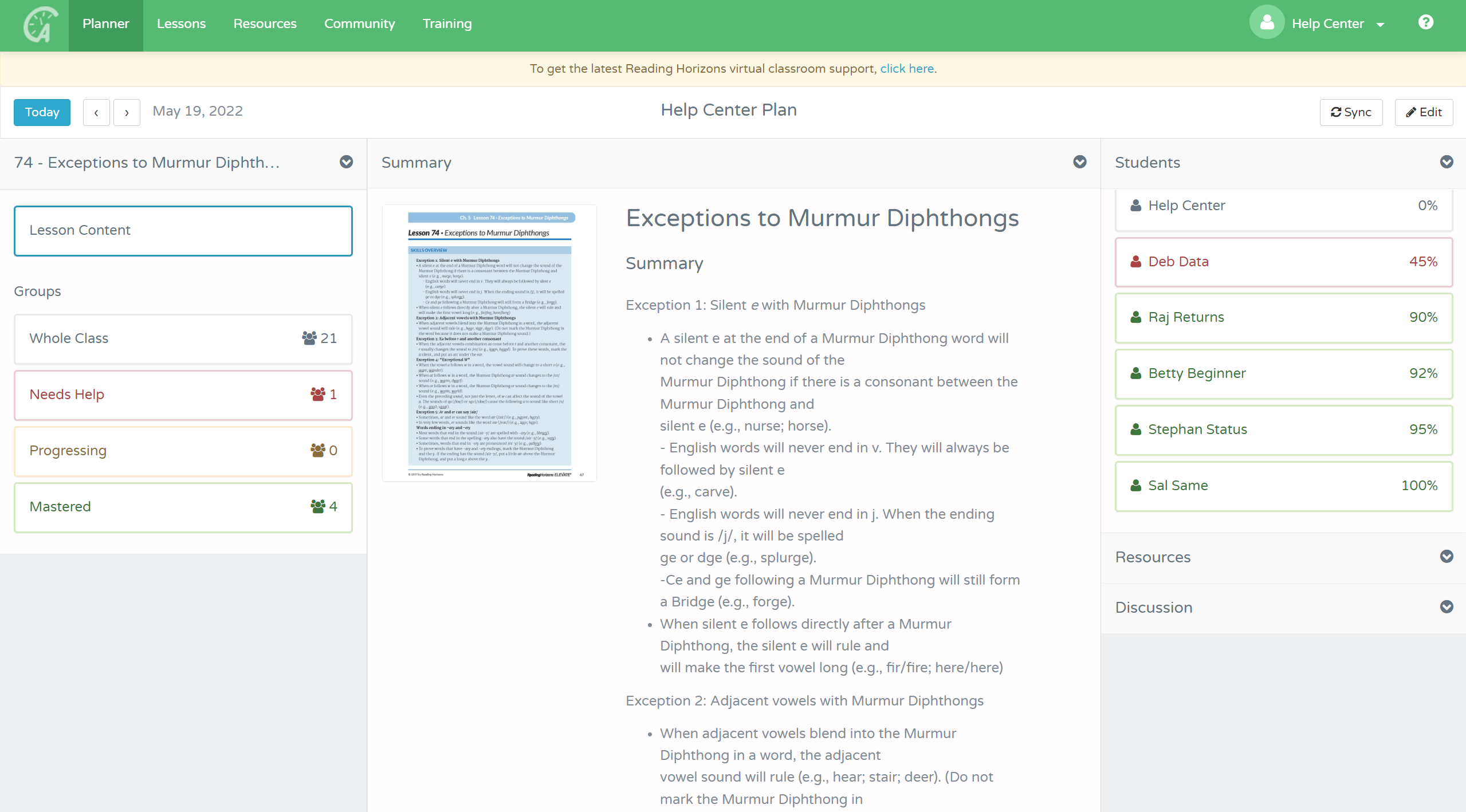Click the help question mark icon
Viewport: 1466px width, 812px height.
[1425, 23]
